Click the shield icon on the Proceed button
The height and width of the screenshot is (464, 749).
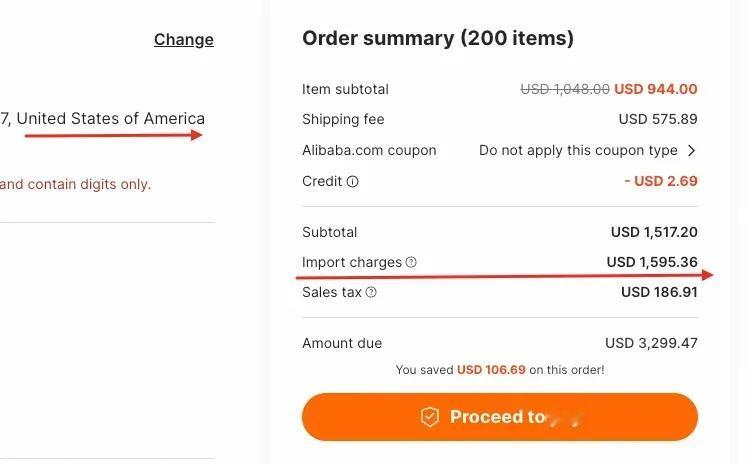coord(429,417)
